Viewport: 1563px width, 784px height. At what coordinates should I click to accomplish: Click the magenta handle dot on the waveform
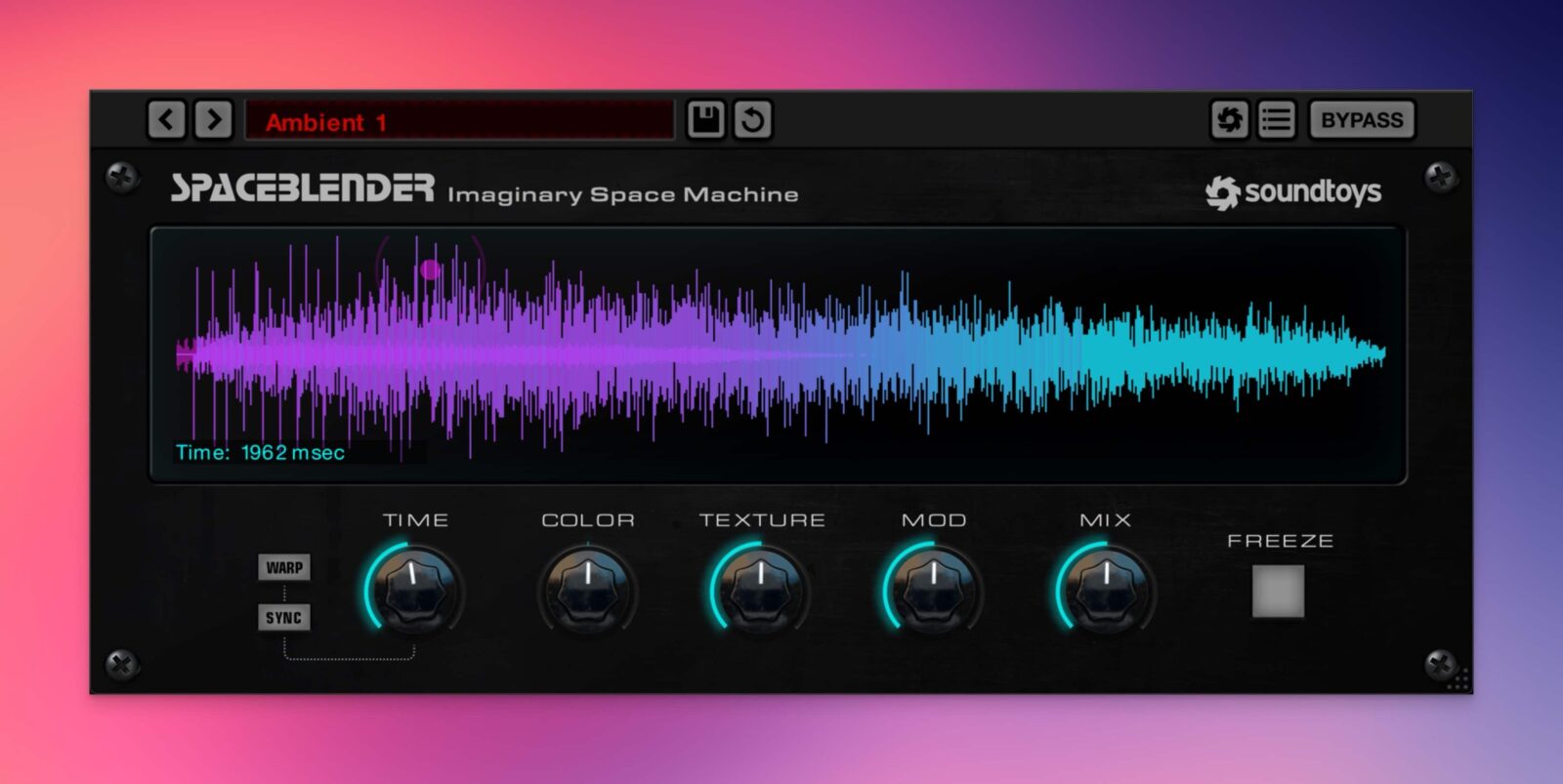coord(430,268)
